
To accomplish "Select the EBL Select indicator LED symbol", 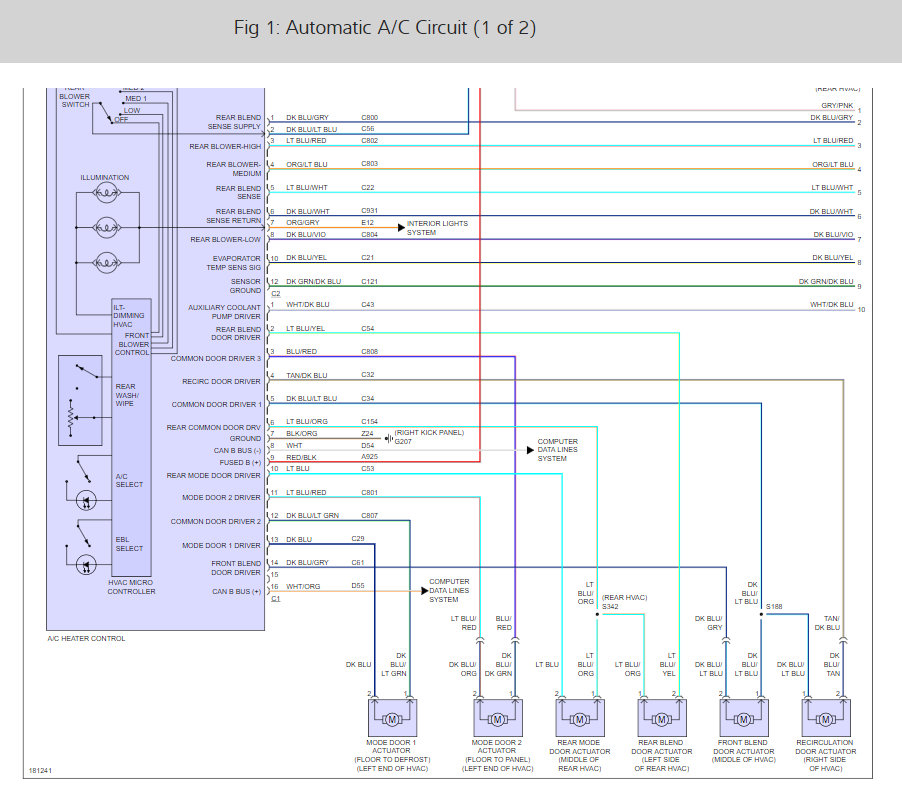I will pos(86,565).
